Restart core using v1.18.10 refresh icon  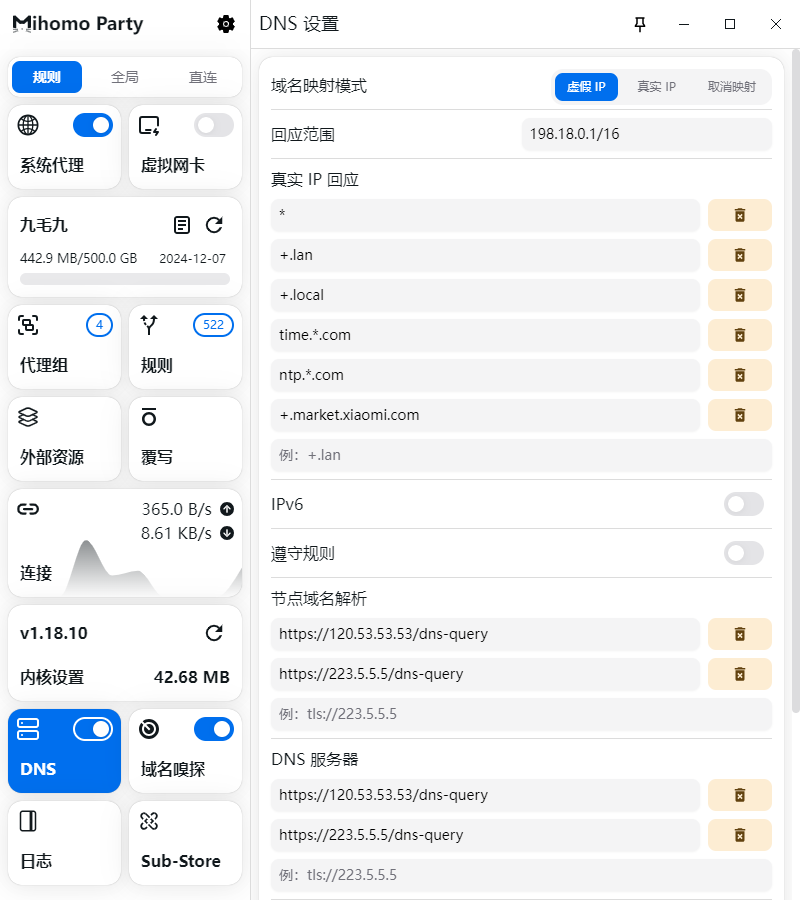[x=214, y=633]
